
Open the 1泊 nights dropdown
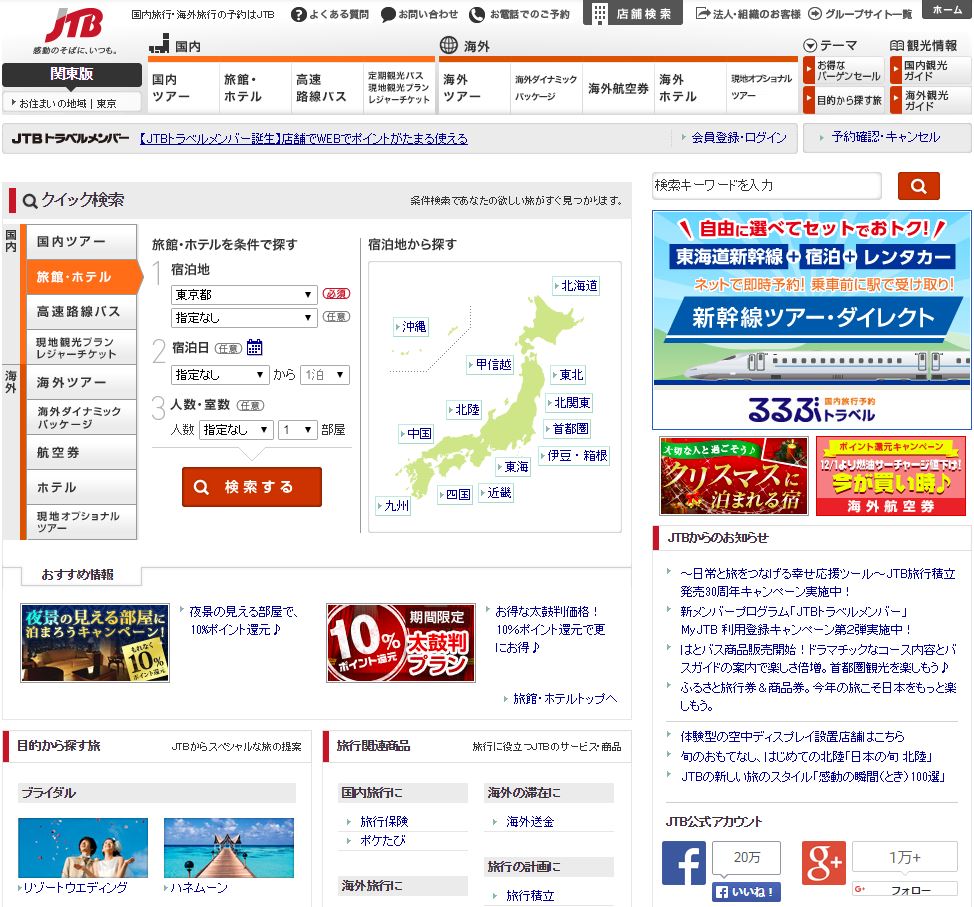[325, 375]
